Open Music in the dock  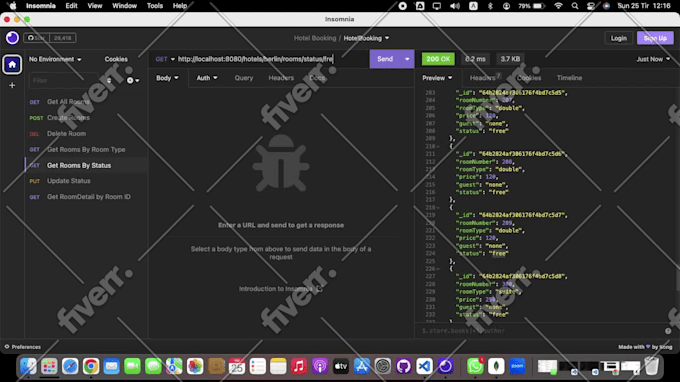(299, 366)
